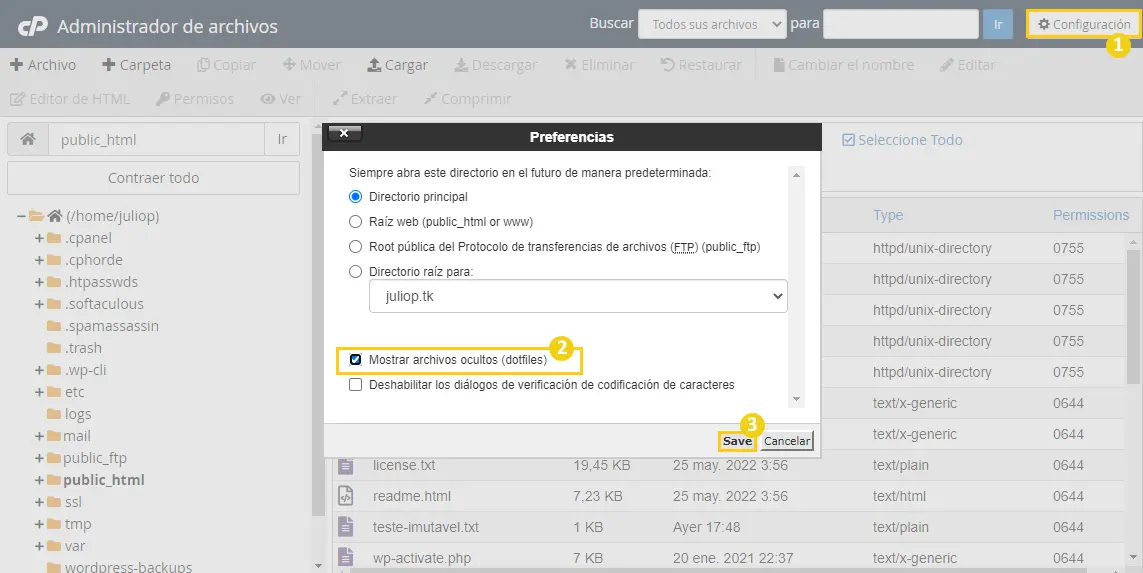This screenshot has height=573, width=1143.
Task: Click the Contraer todo button
Action: (x=153, y=178)
